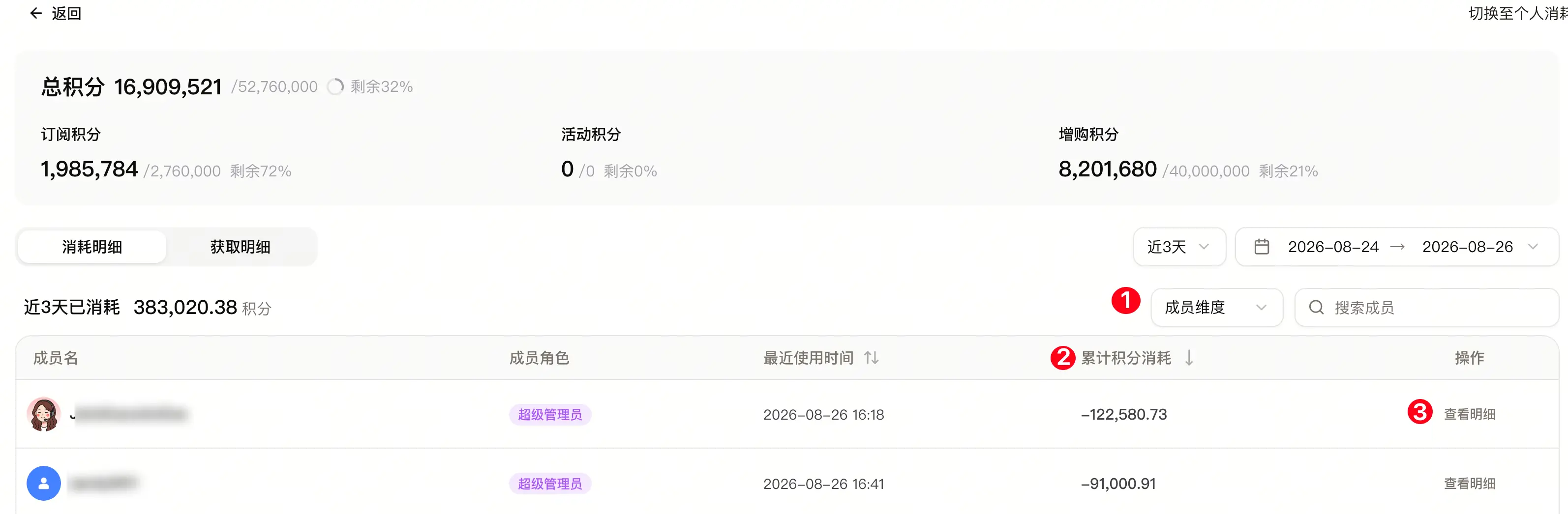Sort by 最近使用时间 arrows icon

point(871,358)
